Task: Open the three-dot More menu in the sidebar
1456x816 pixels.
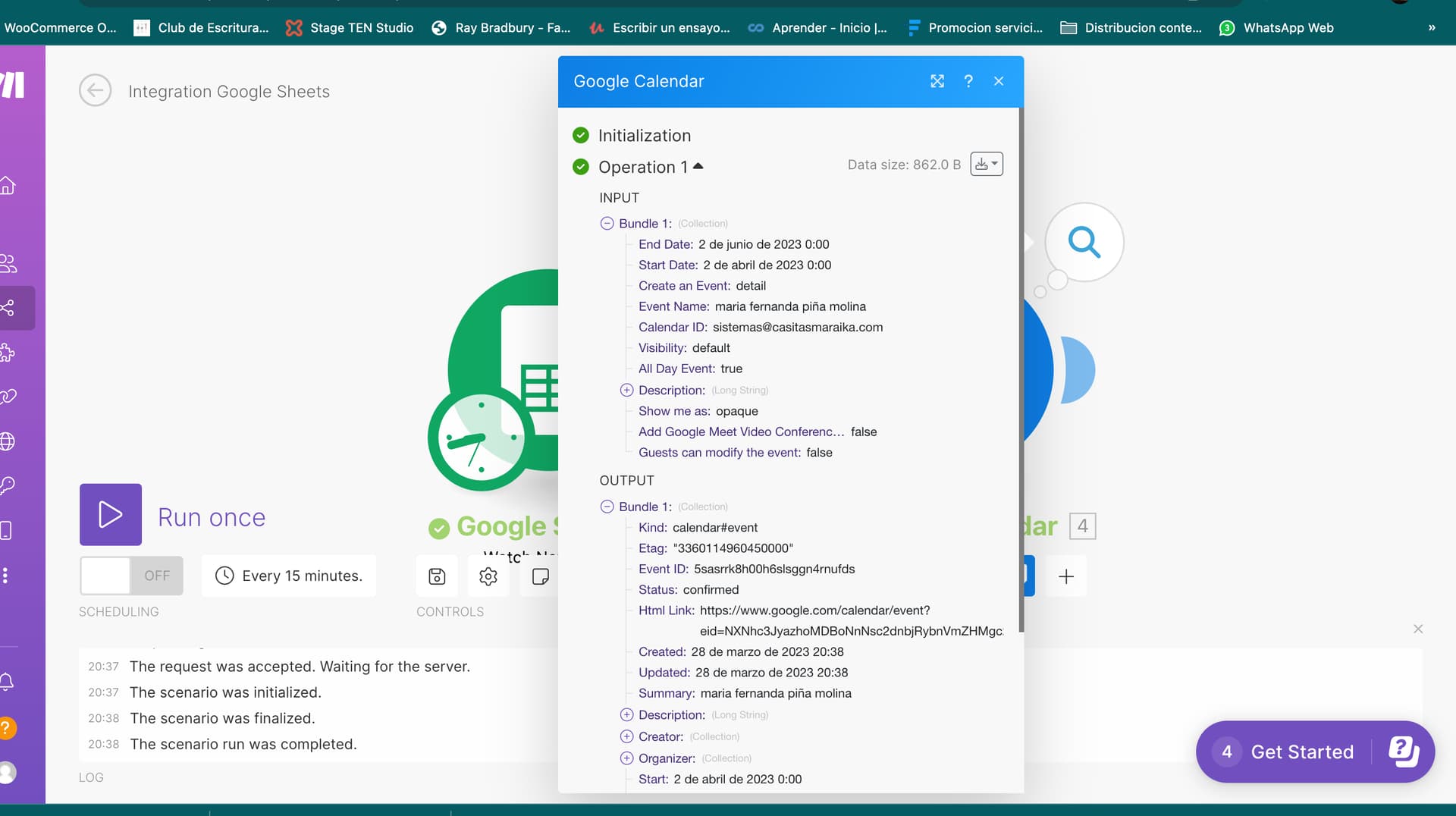Action: click(5, 576)
